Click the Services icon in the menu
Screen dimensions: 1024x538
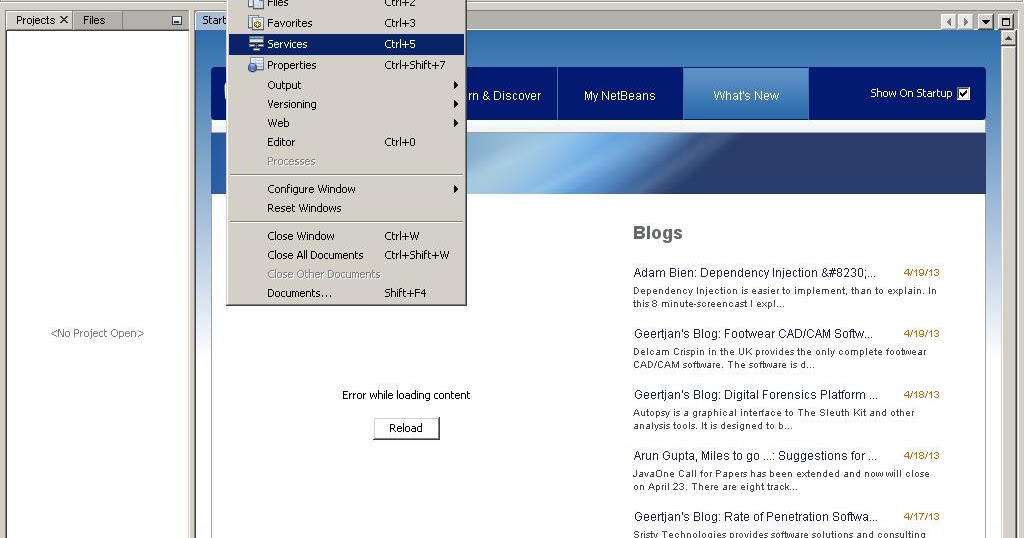(255, 44)
